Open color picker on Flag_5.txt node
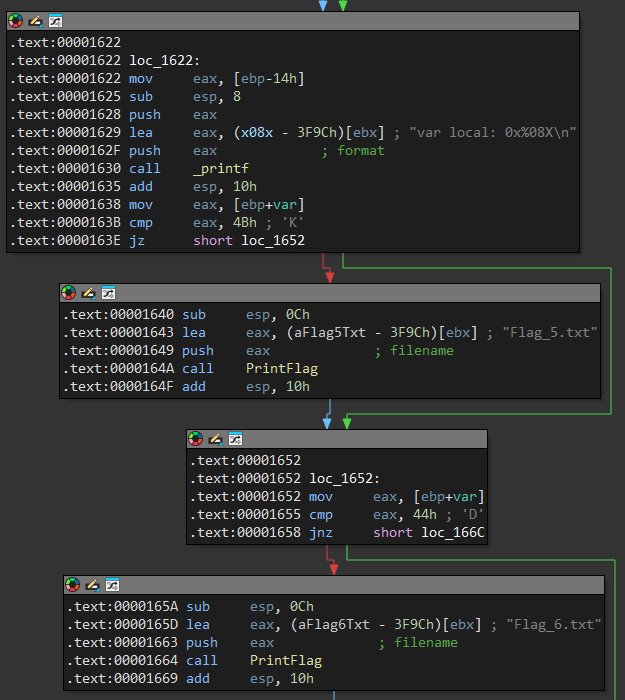Screen dimensions: 625x700 (x=69, y=293)
